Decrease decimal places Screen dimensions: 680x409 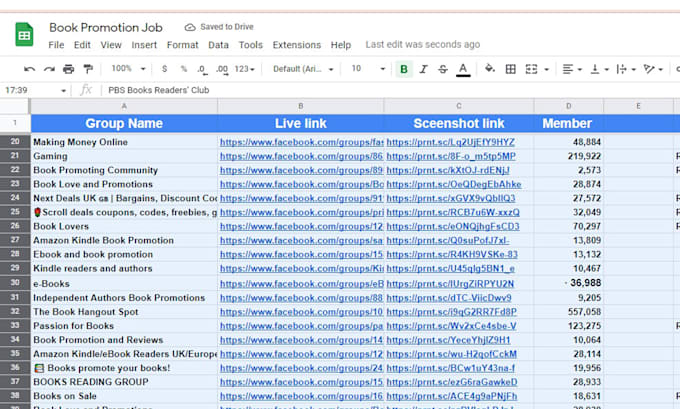202,69
